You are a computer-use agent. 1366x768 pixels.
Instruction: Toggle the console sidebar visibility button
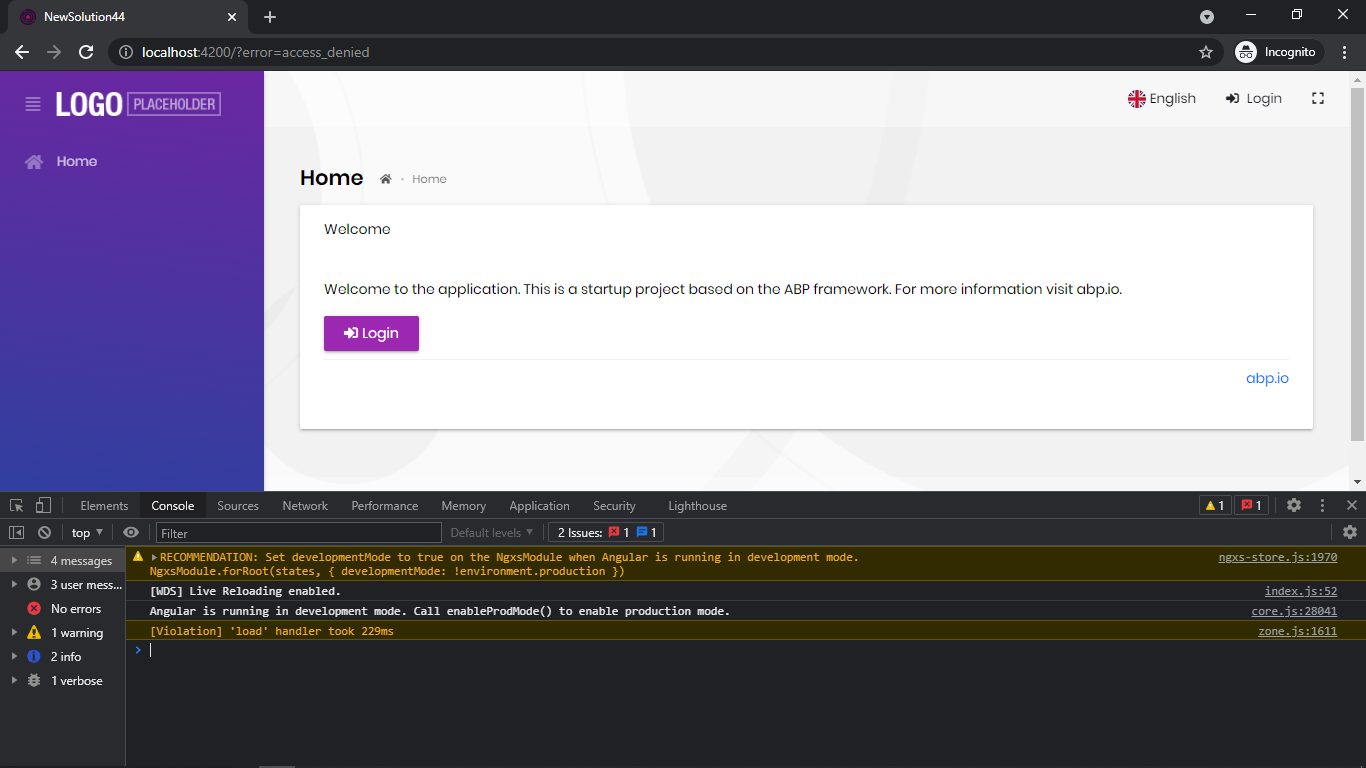click(17, 533)
